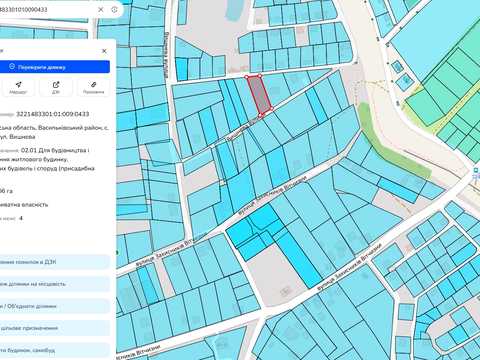Viewport: 480px width, 360px height.
Task: Open the ДЗК errors action row
Action: [55, 262]
